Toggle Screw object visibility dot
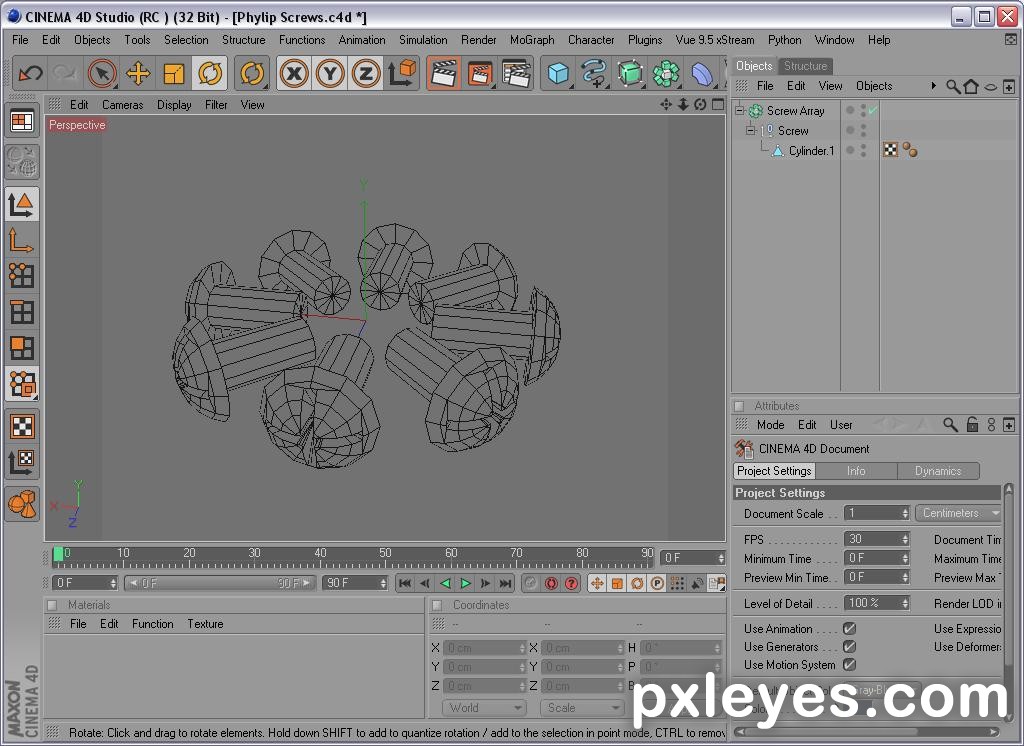The width and height of the screenshot is (1024, 746). [x=850, y=129]
